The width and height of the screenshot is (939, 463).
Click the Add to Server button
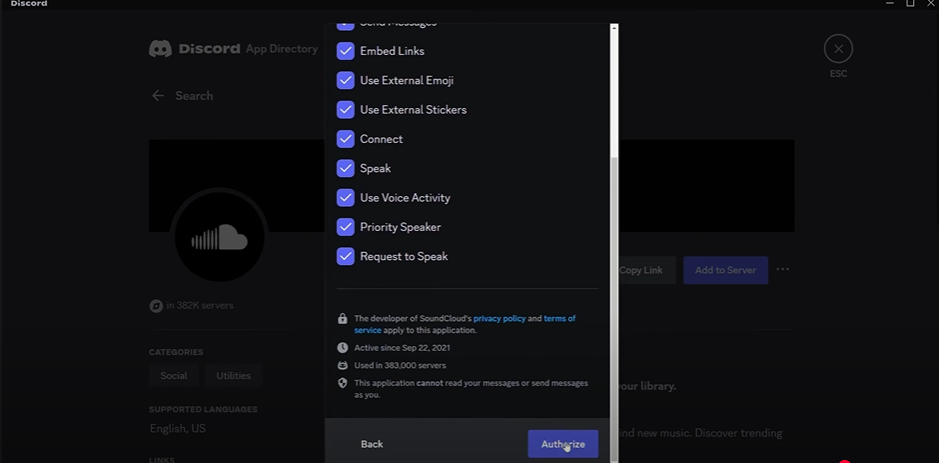click(725, 270)
